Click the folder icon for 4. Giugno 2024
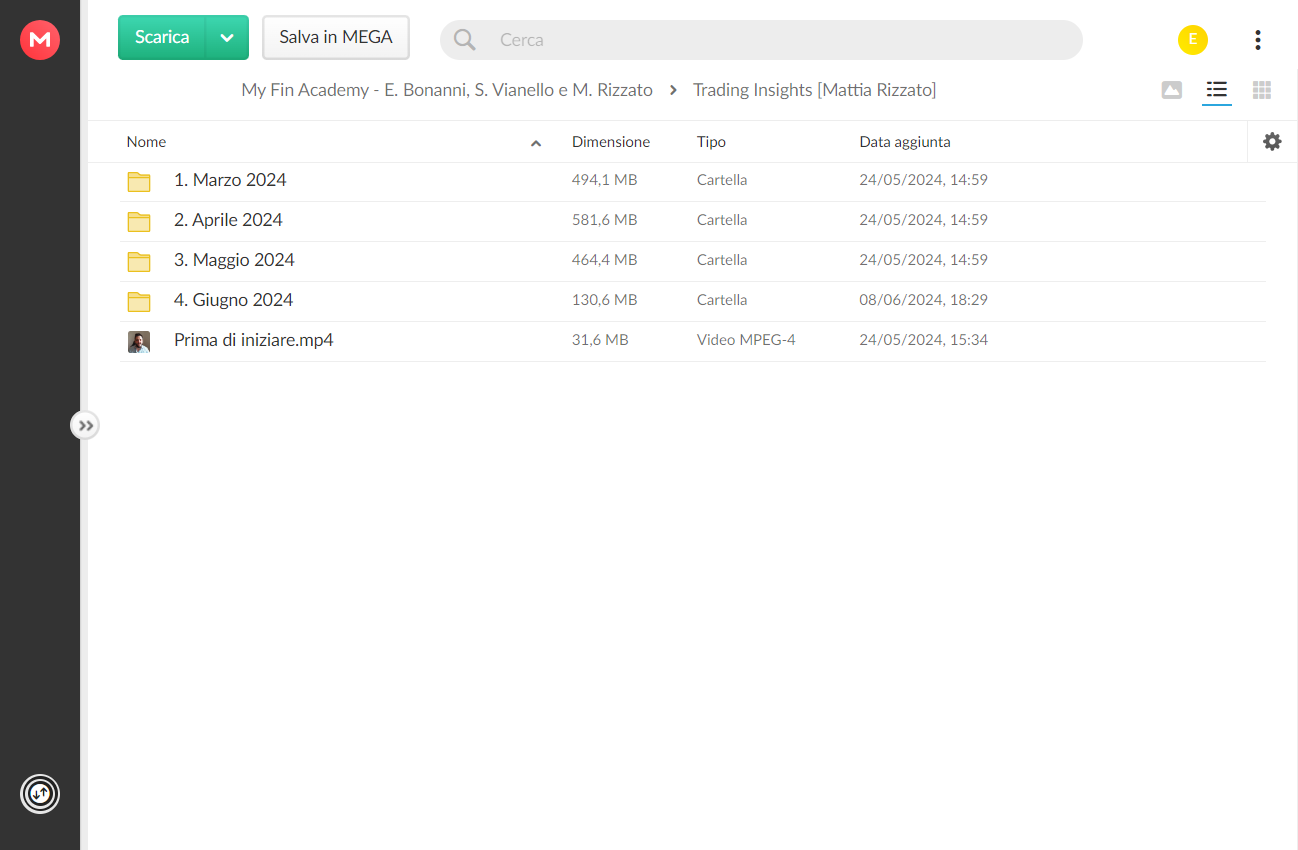 (x=139, y=301)
